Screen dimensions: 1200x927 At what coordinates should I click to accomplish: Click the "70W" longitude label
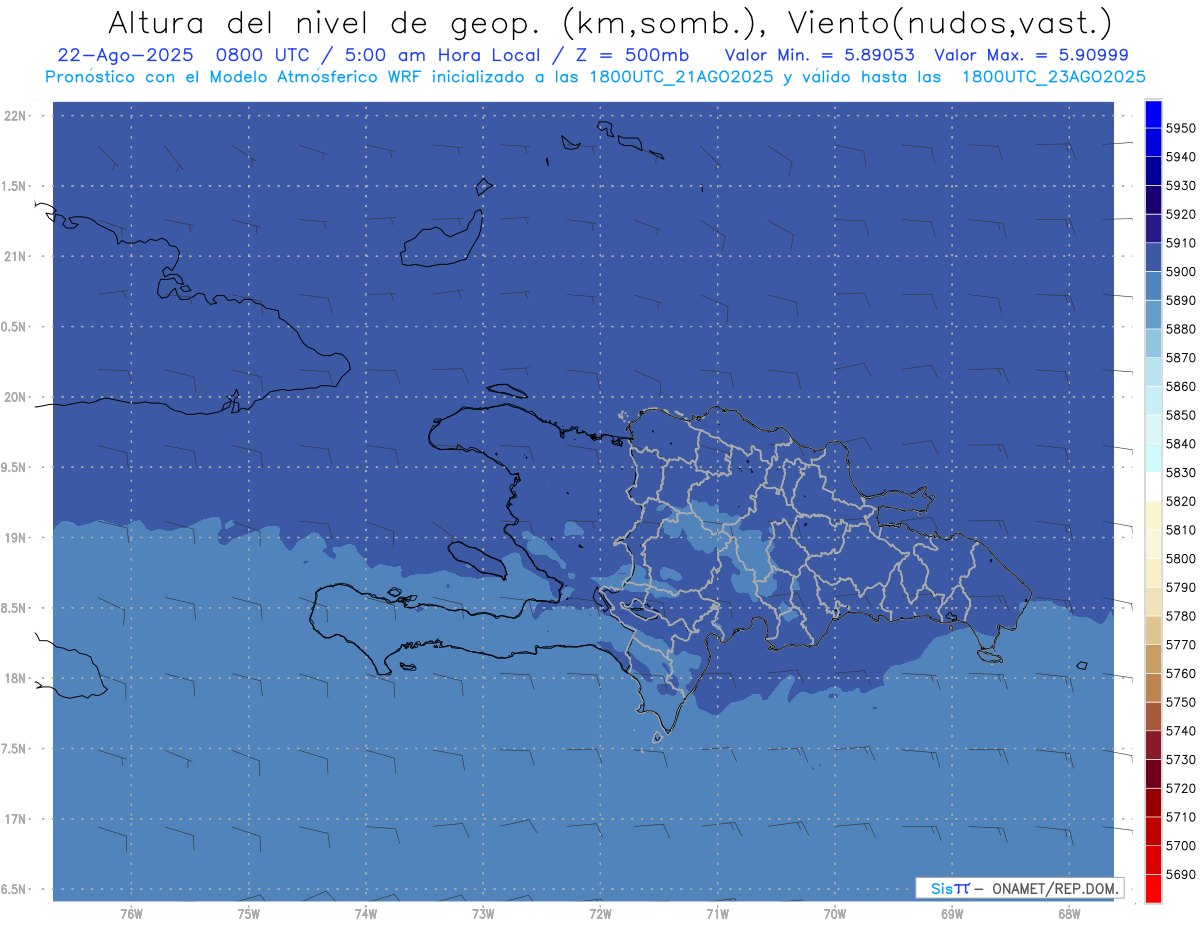pos(834,914)
